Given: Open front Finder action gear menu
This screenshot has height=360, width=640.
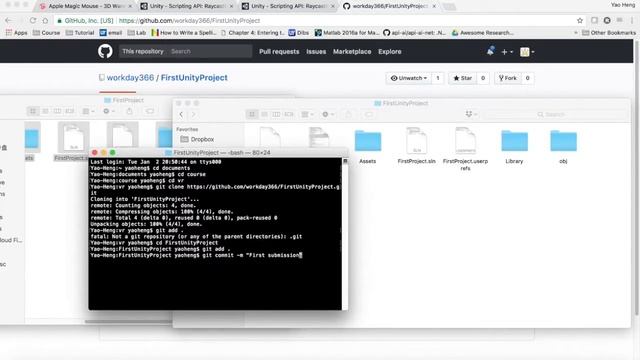Looking at the screenshot, I should click(x=328, y=115).
